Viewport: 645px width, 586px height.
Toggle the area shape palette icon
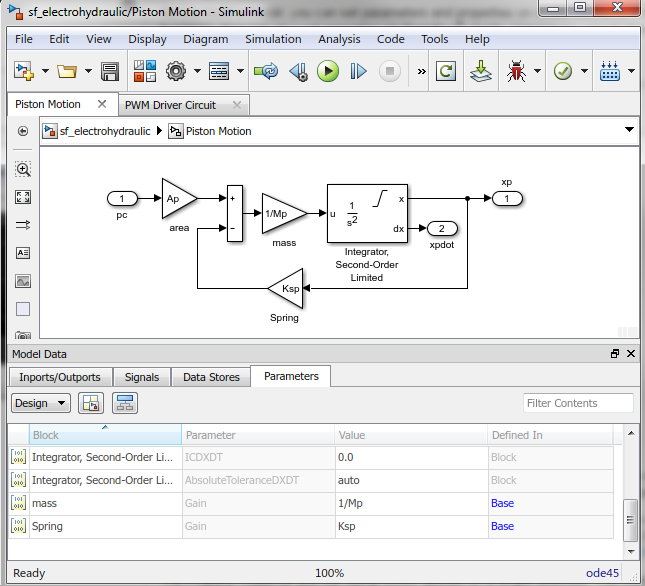[x=23, y=309]
